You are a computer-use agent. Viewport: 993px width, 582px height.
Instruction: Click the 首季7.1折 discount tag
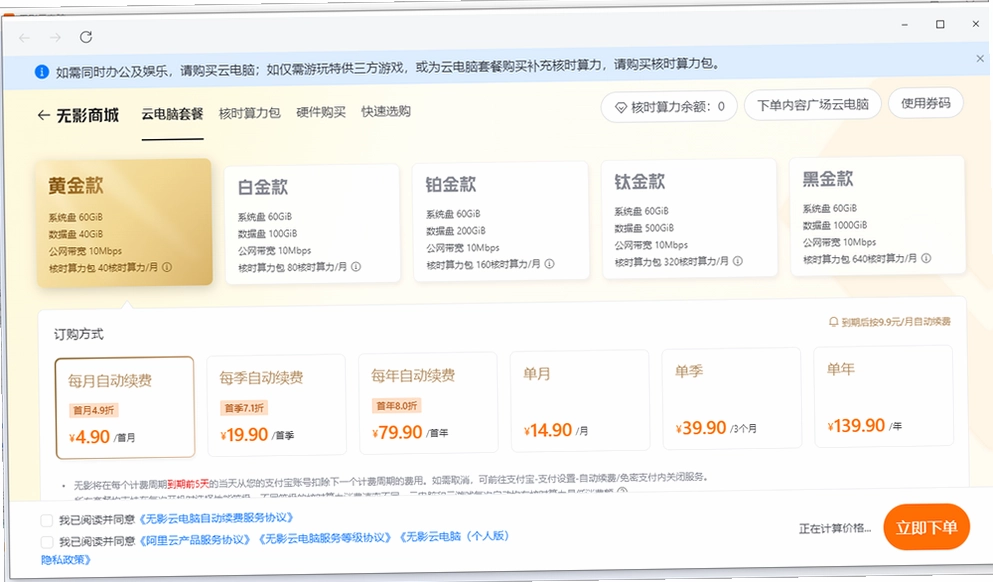[244, 408]
